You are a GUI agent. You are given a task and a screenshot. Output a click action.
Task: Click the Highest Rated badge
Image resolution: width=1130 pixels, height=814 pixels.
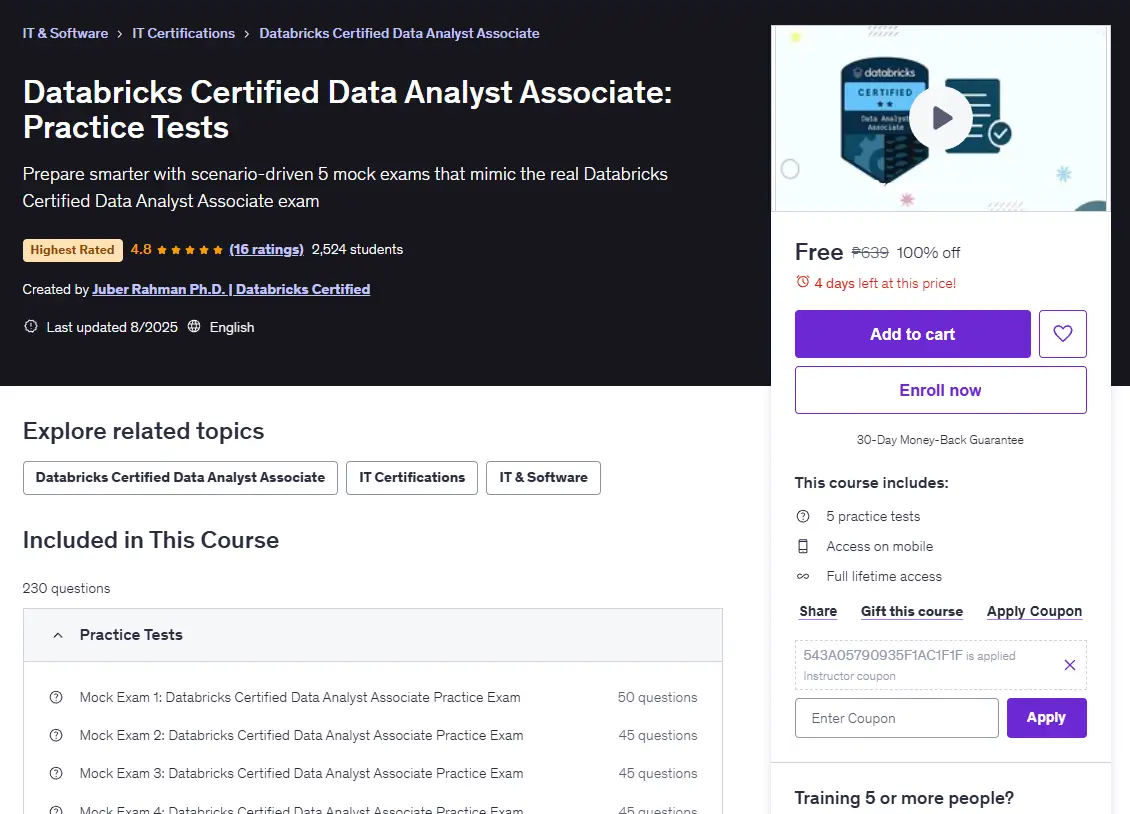pyautogui.click(x=72, y=249)
